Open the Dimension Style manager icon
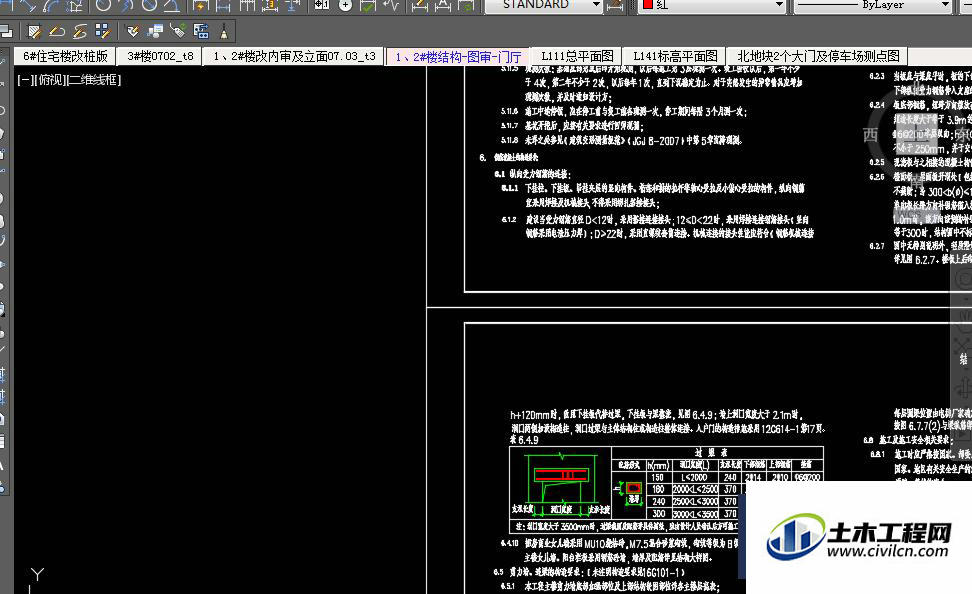 [x=615, y=6]
